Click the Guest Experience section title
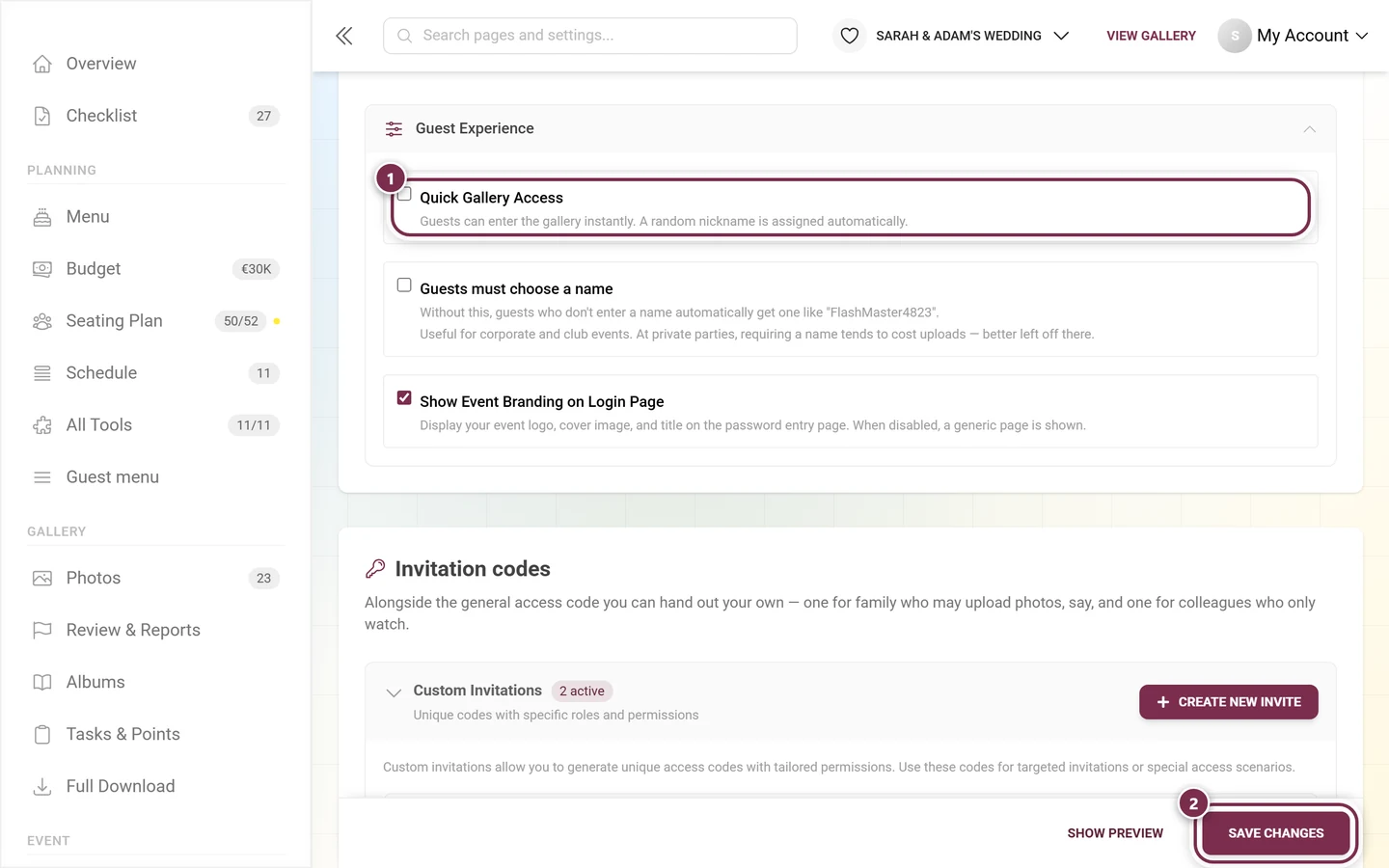 (475, 128)
